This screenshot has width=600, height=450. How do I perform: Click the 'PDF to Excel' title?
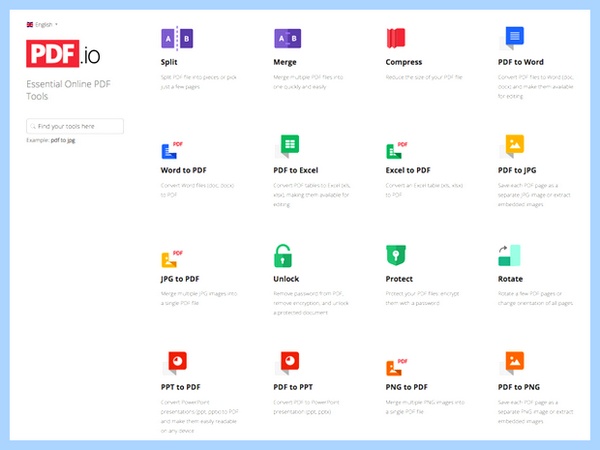pyautogui.click(x=296, y=170)
